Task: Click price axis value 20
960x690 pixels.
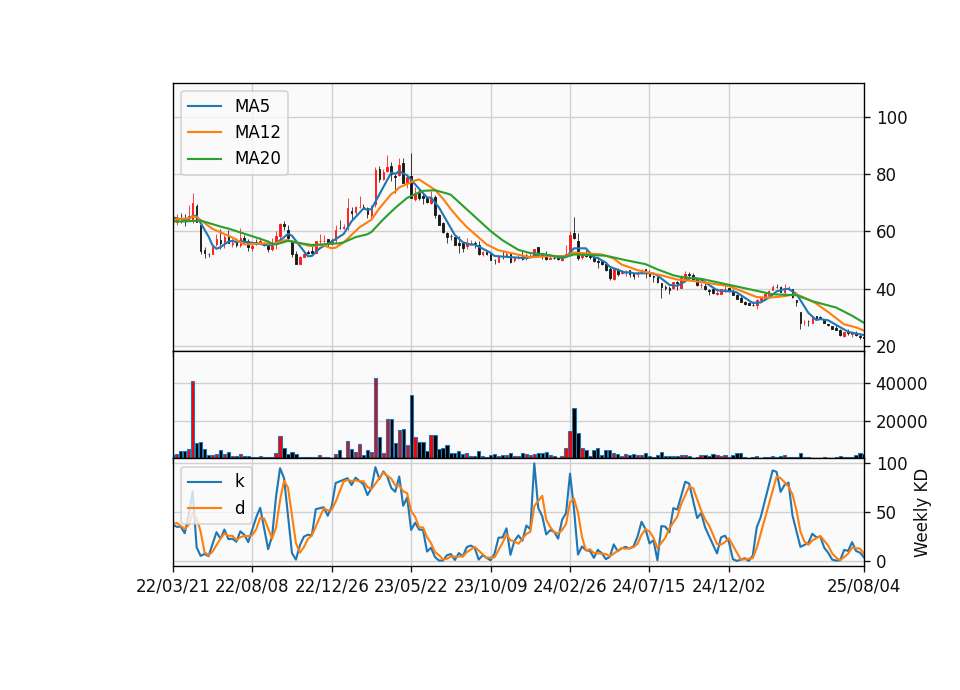Action: [887, 347]
